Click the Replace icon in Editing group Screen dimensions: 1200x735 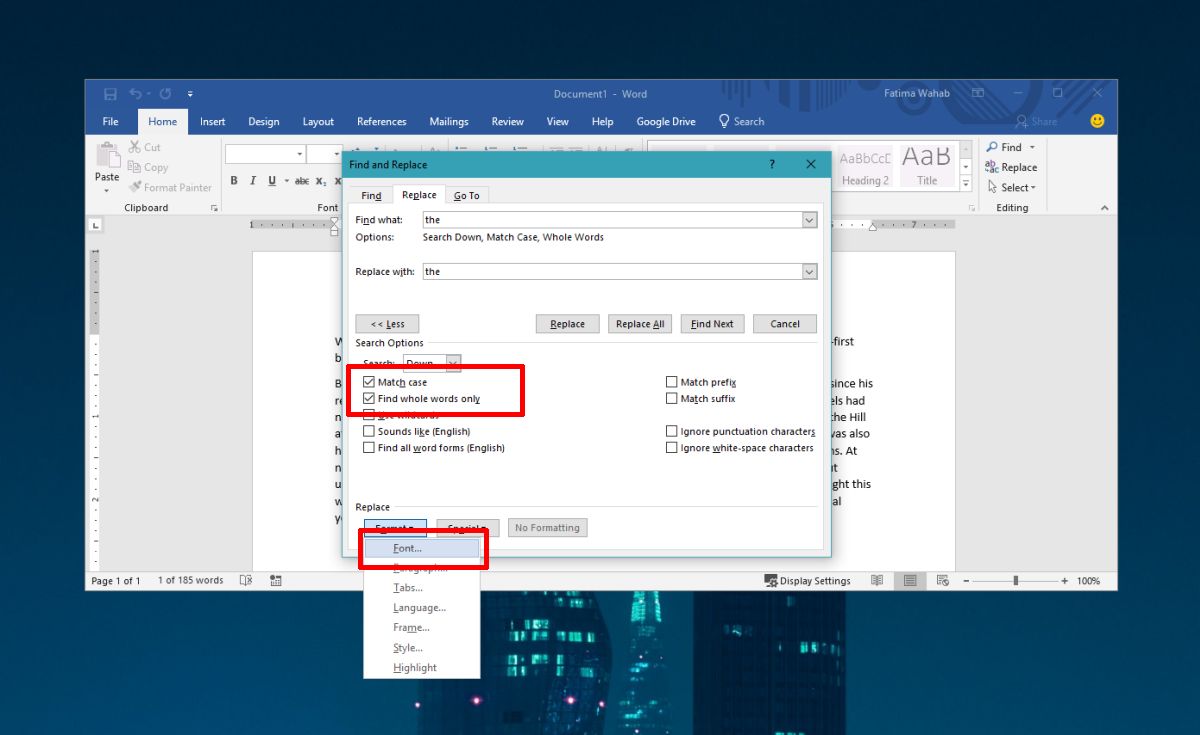[992, 167]
